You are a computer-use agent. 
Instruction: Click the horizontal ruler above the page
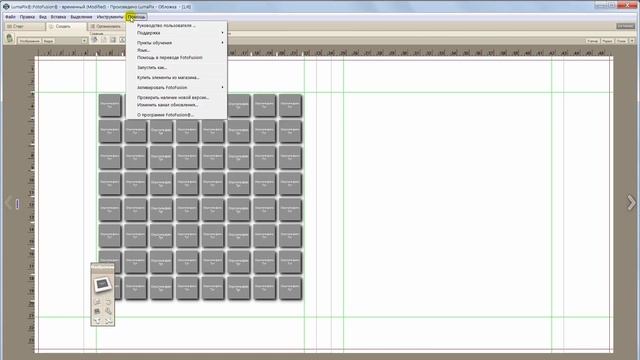[324, 53]
